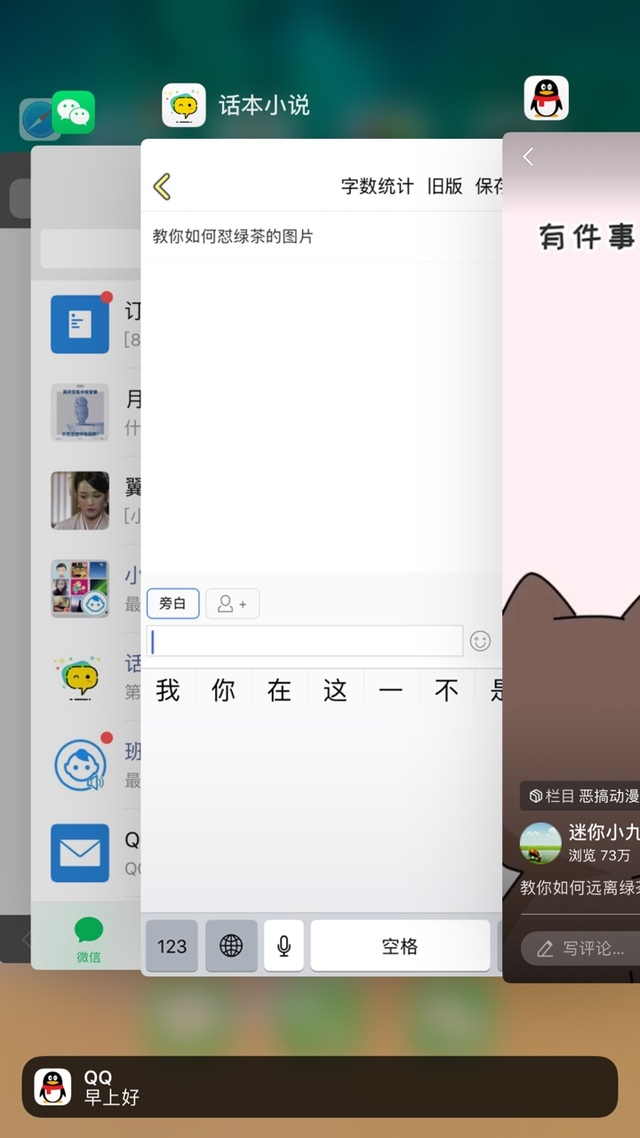Image resolution: width=640 pixels, height=1138 pixels.
Task: Switch to 旧版 old version
Action: 445,186
